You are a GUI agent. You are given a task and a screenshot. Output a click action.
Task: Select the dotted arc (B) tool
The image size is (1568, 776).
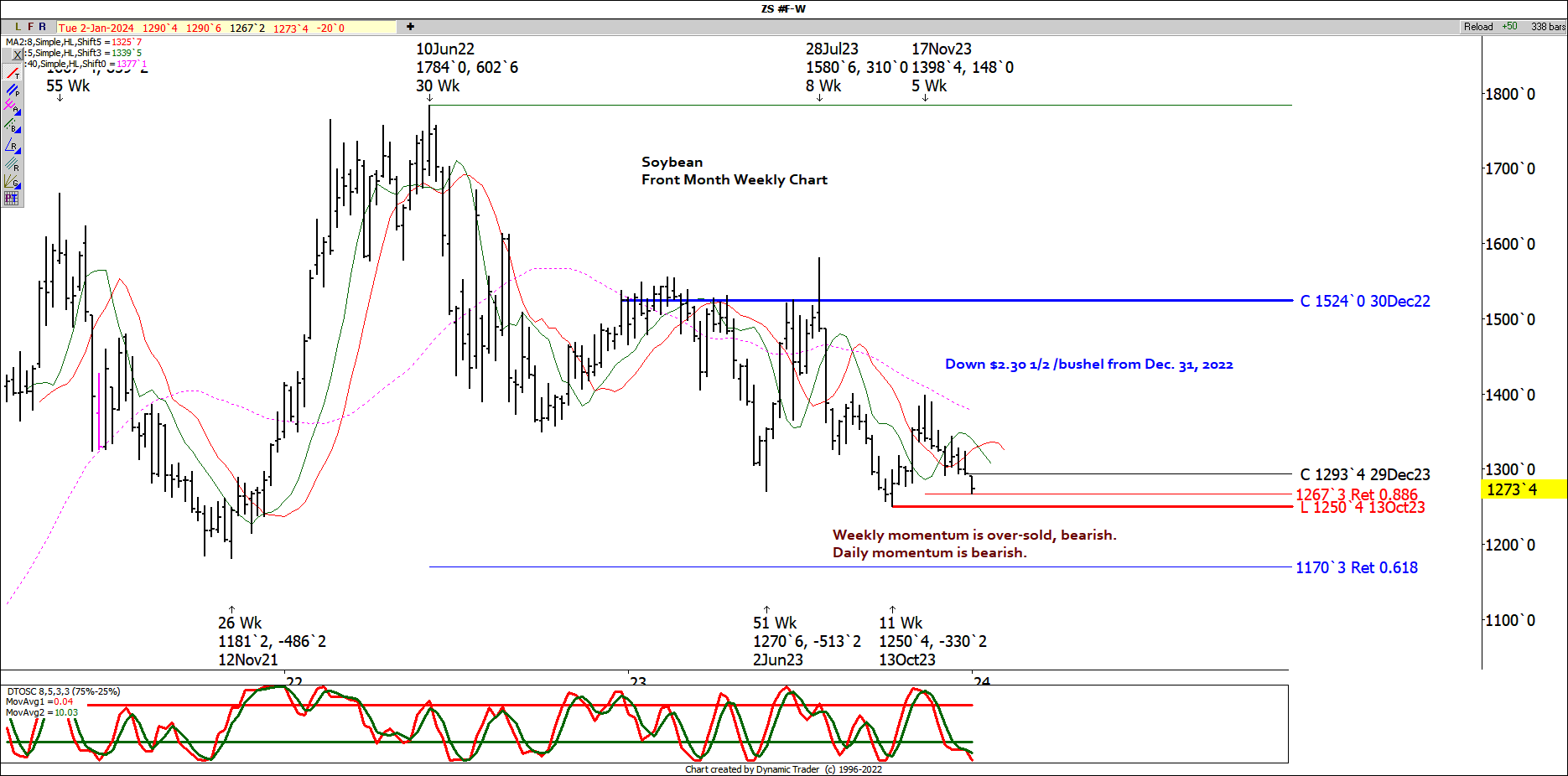coord(12,127)
